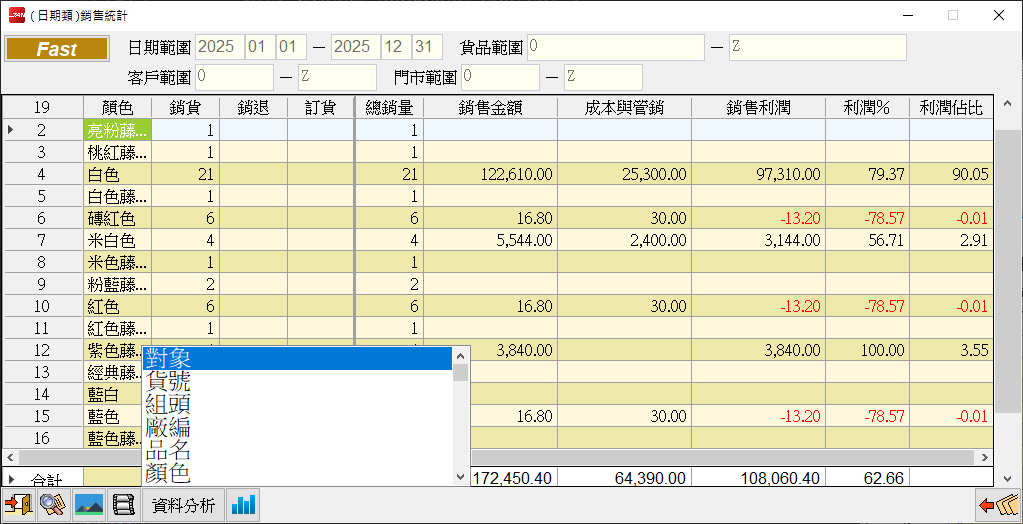
Task: Open the search magnifier tool
Action: click(x=53, y=504)
